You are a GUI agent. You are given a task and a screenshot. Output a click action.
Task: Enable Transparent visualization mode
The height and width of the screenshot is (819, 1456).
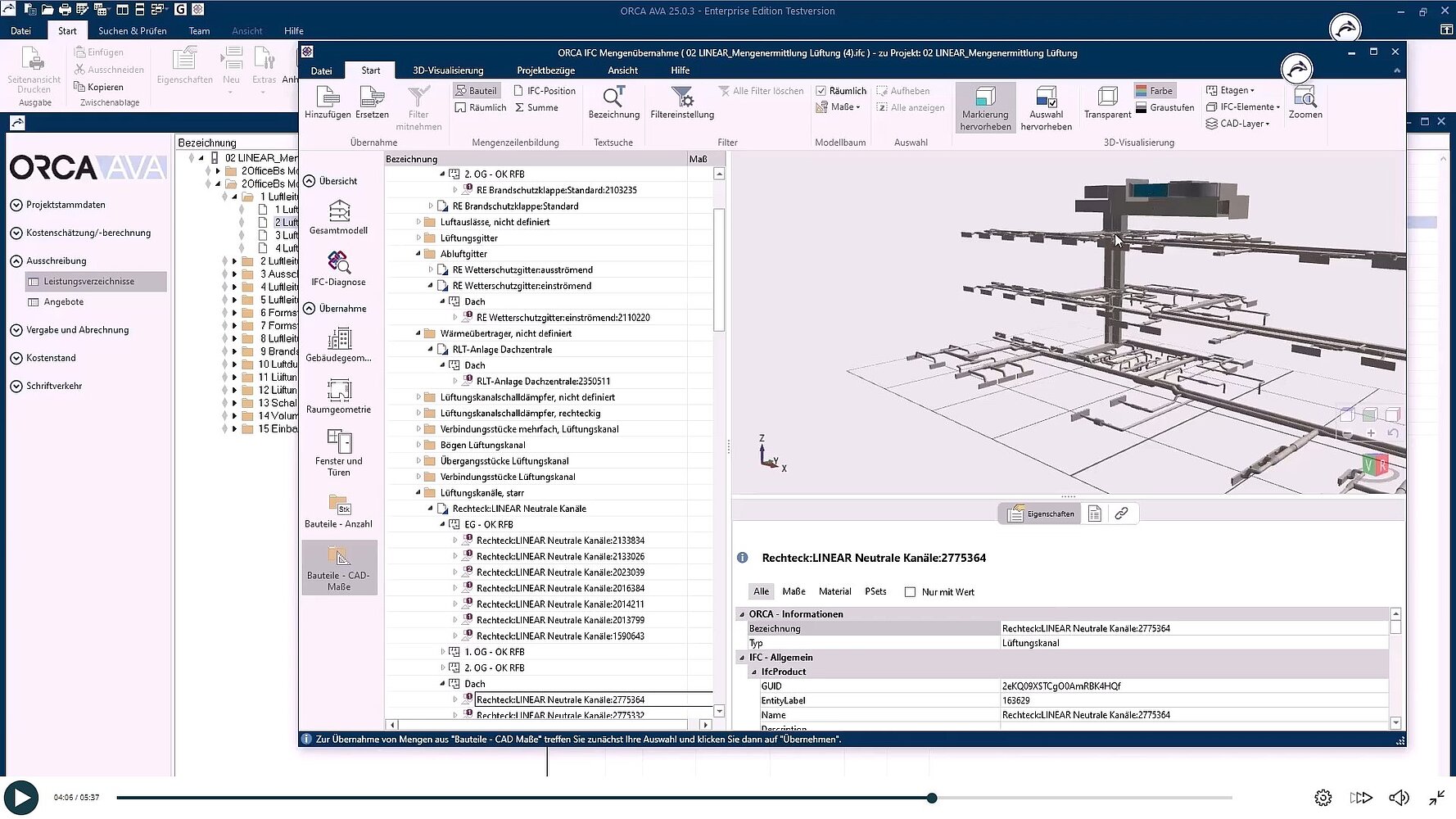click(x=1107, y=103)
